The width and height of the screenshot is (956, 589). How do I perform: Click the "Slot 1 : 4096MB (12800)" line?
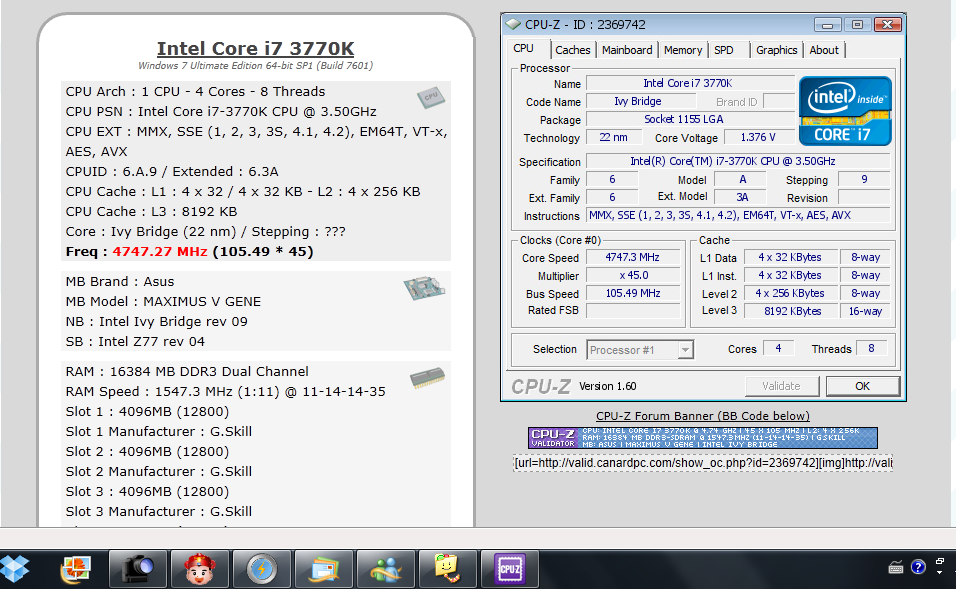(148, 412)
